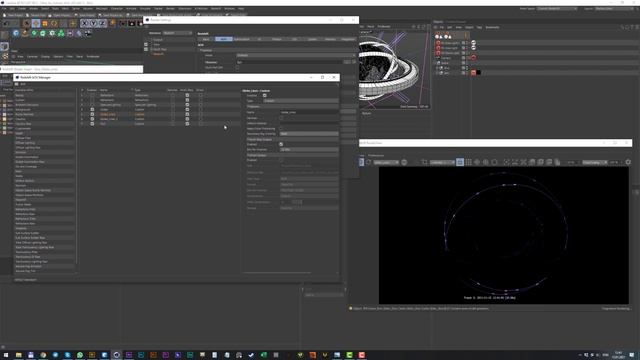
Task: Open Edit menu in AOV Manager
Action: [23, 84]
